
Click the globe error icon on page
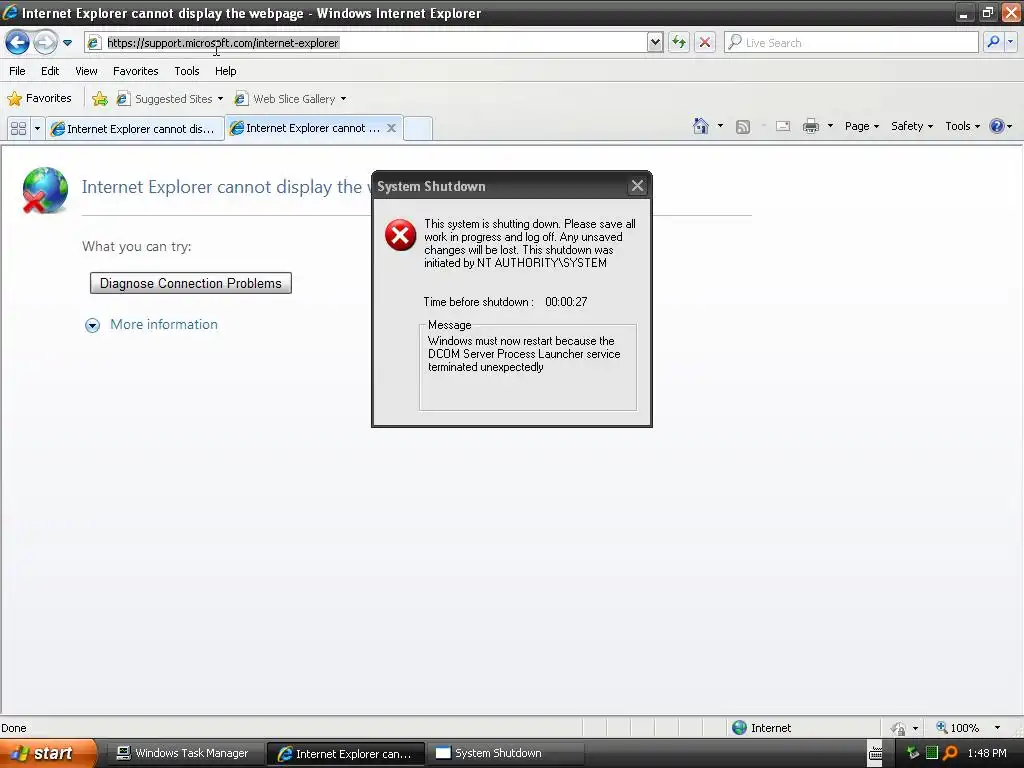(x=44, y=190)
